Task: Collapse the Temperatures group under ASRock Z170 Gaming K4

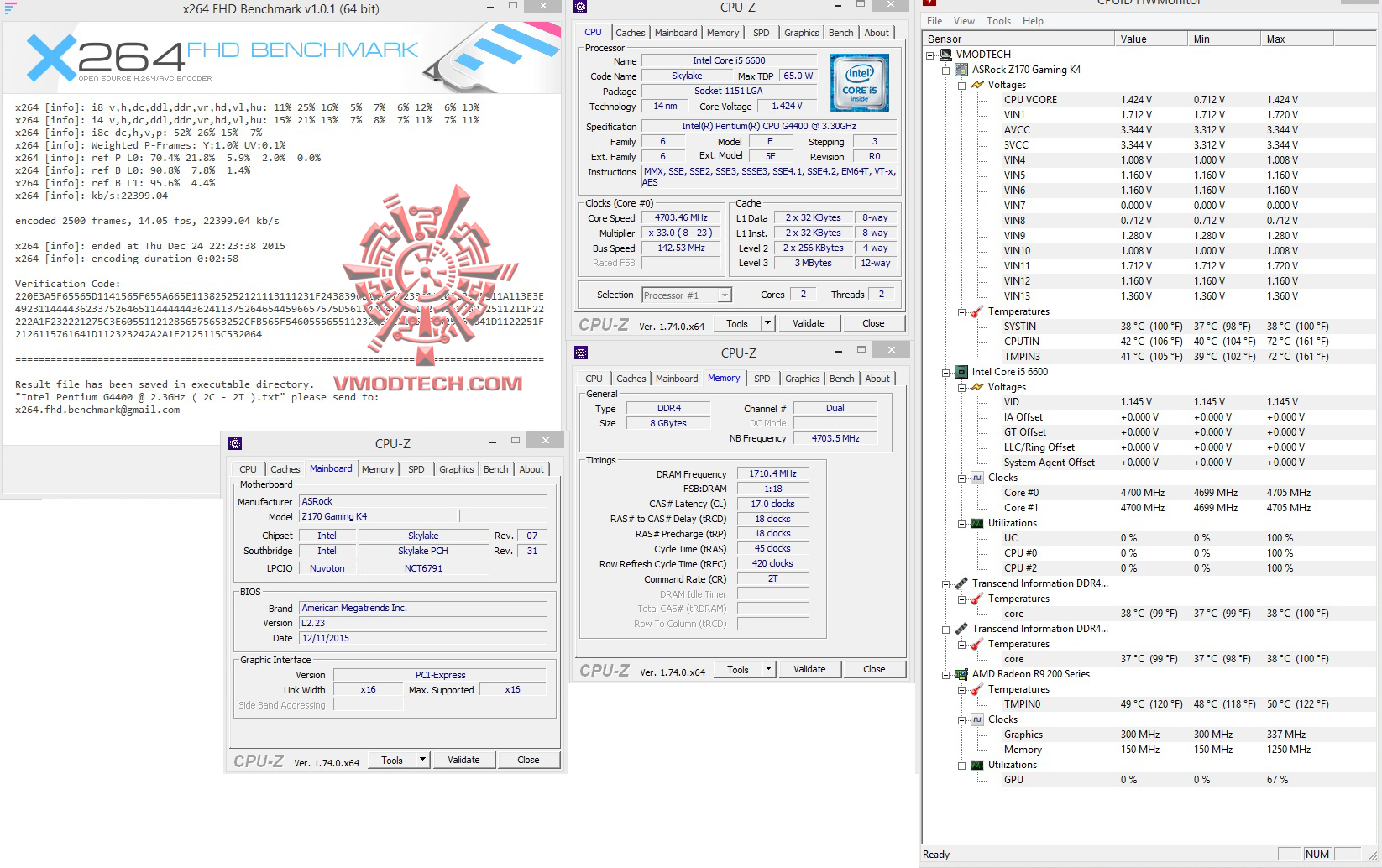Action: point(962,312)
